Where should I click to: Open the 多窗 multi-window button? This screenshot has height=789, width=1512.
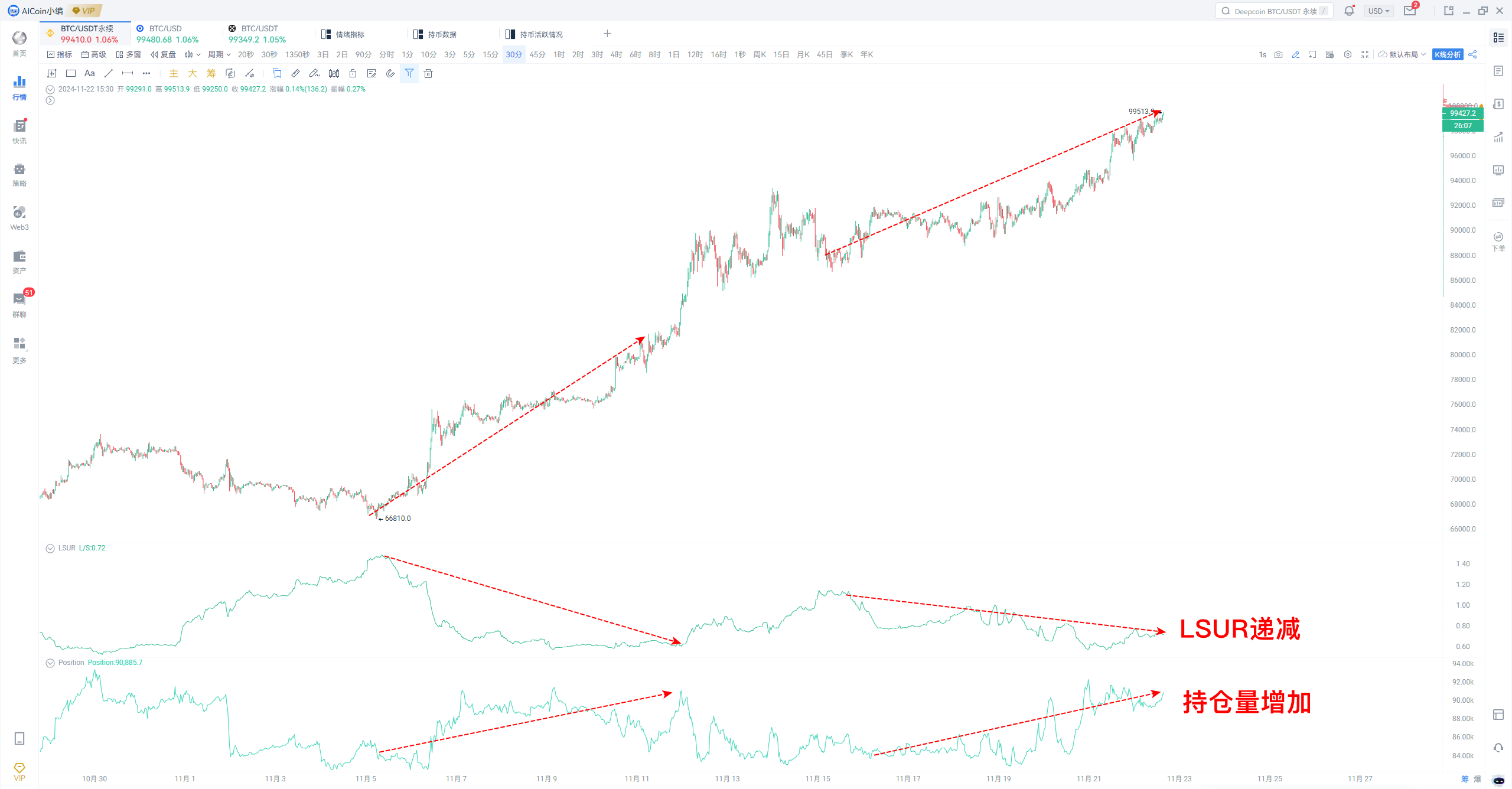(x=128, y=54)
